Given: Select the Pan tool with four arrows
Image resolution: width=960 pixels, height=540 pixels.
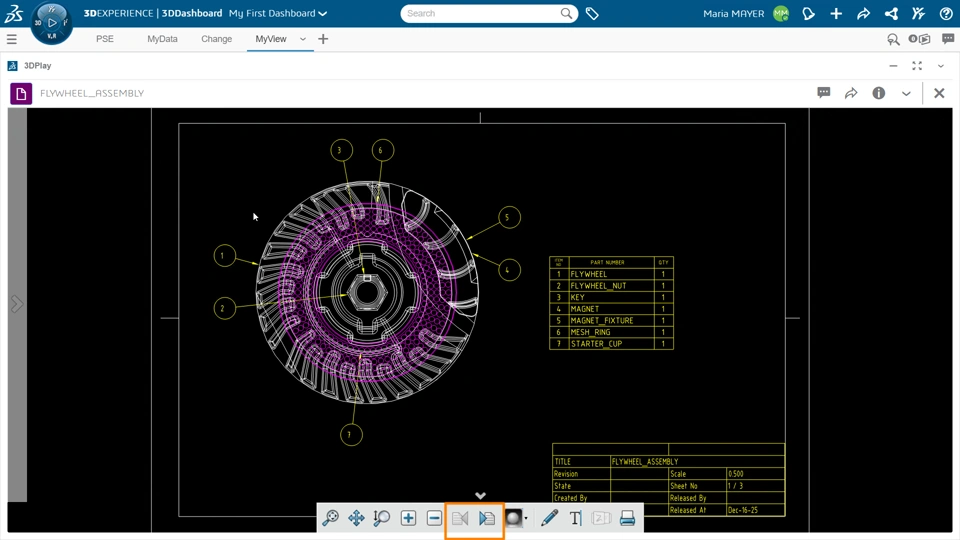Looking at the screenshot, I should coord(356,519).
